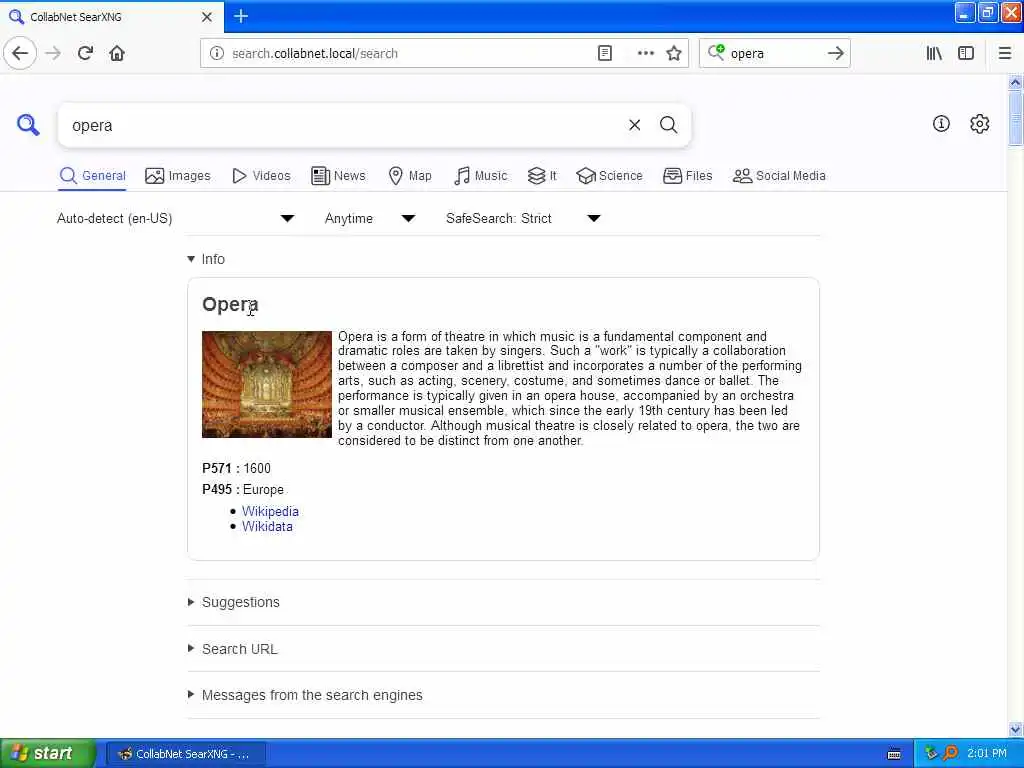This screenshot has width=1024, height=768.
Task: Switch to the Music category
Action: (x=481, y=176)
